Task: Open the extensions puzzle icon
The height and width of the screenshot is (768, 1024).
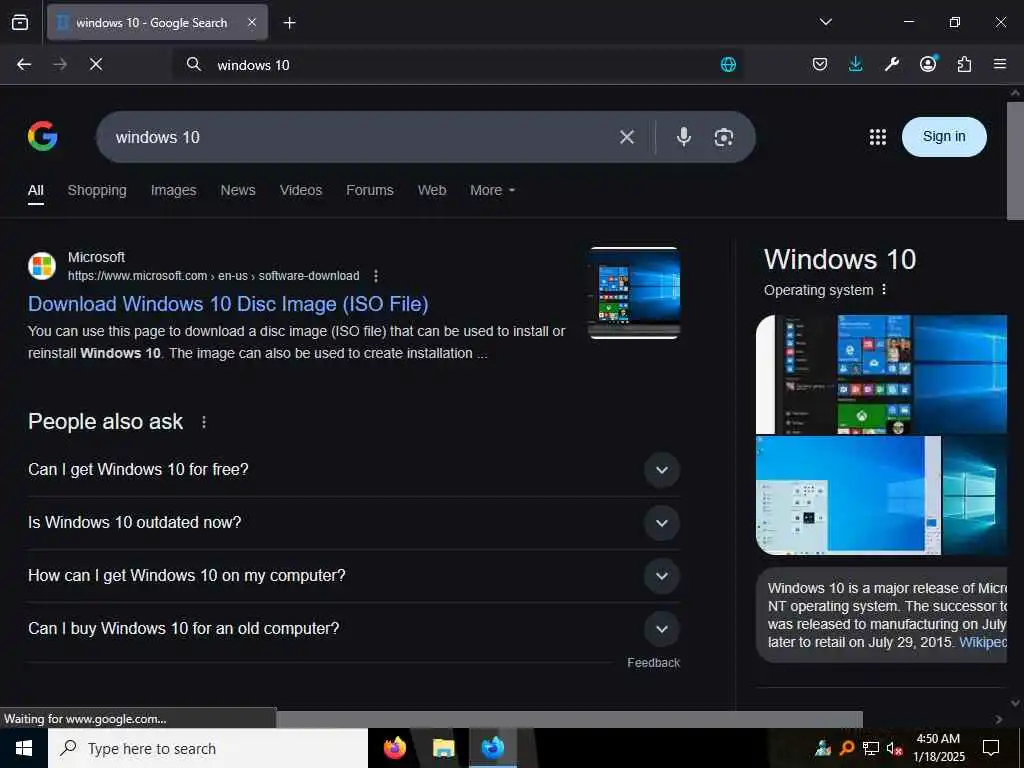Action: pos(964,64)
